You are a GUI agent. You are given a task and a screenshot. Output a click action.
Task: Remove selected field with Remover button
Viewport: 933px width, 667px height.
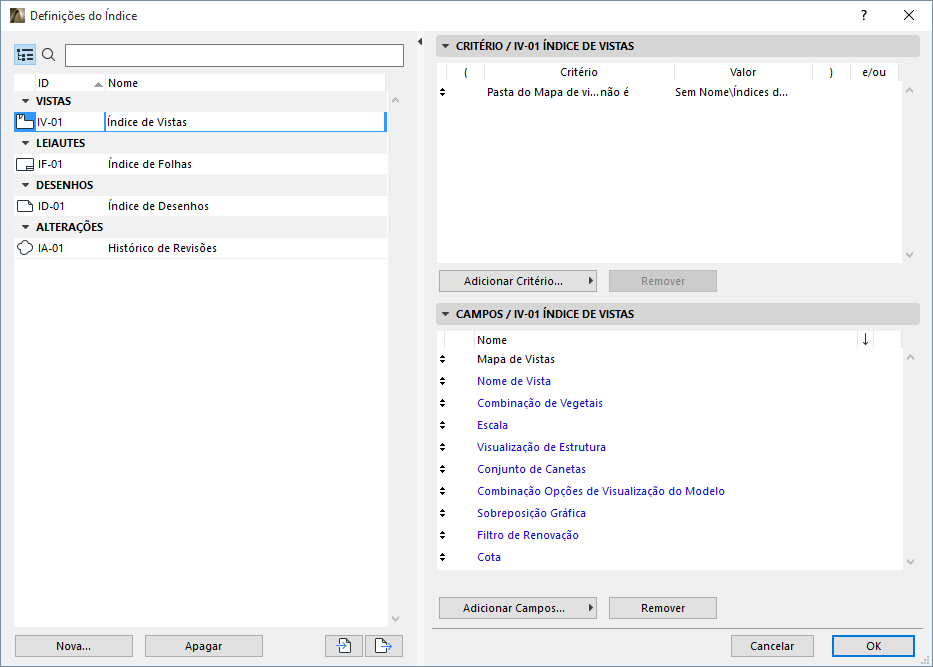(x=662, y=608)
